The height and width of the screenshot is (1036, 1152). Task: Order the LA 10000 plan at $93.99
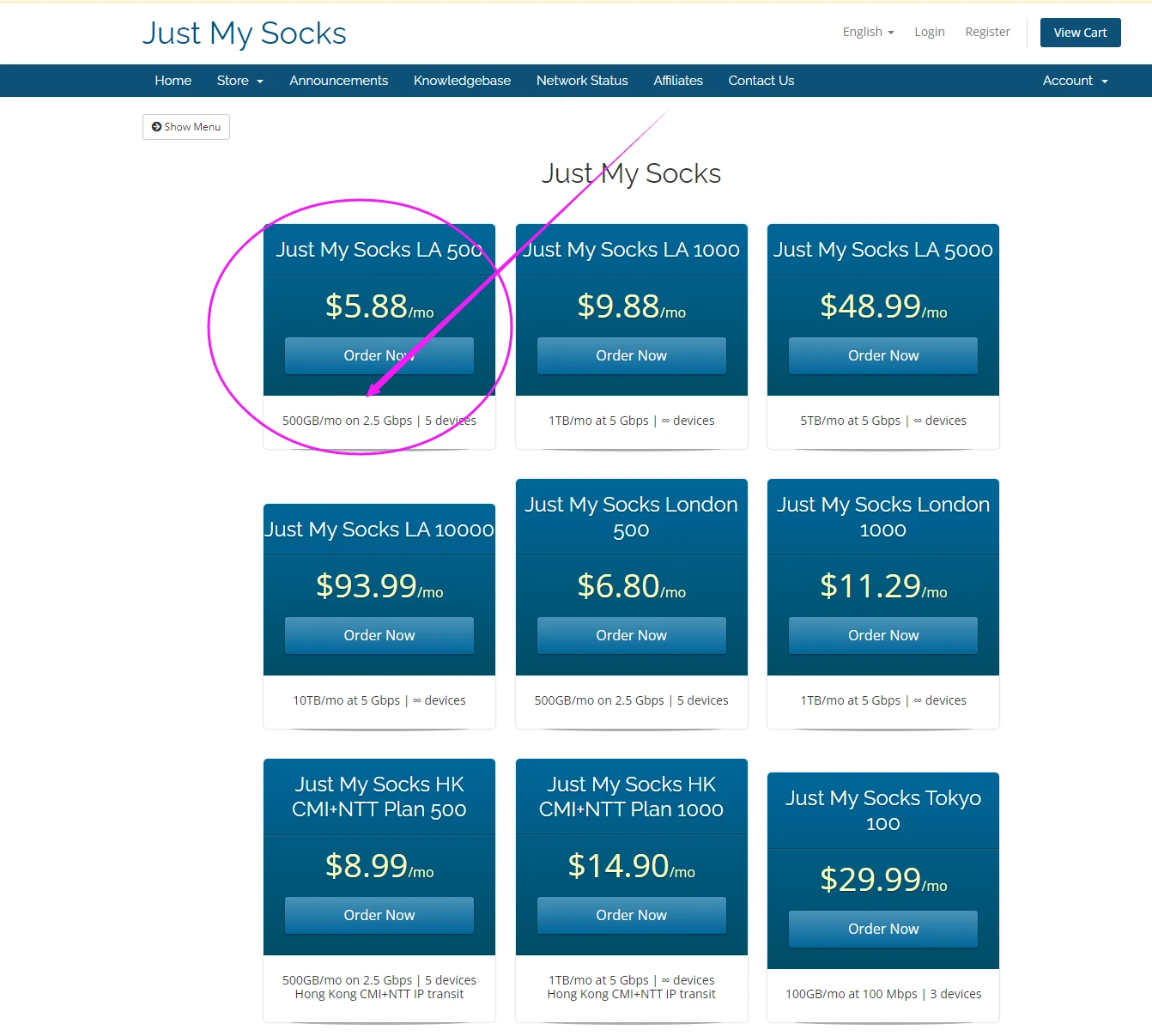[379, 635]
